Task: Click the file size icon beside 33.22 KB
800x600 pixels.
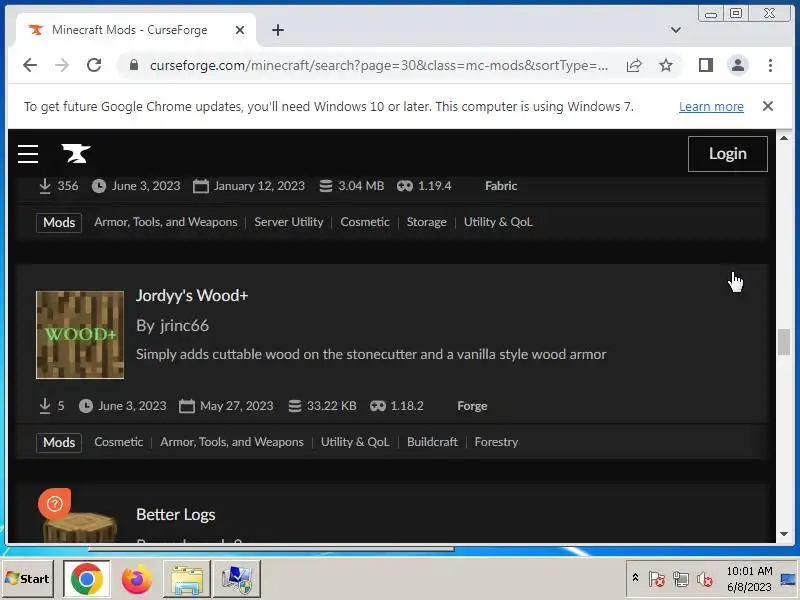Action: (294, 406)
